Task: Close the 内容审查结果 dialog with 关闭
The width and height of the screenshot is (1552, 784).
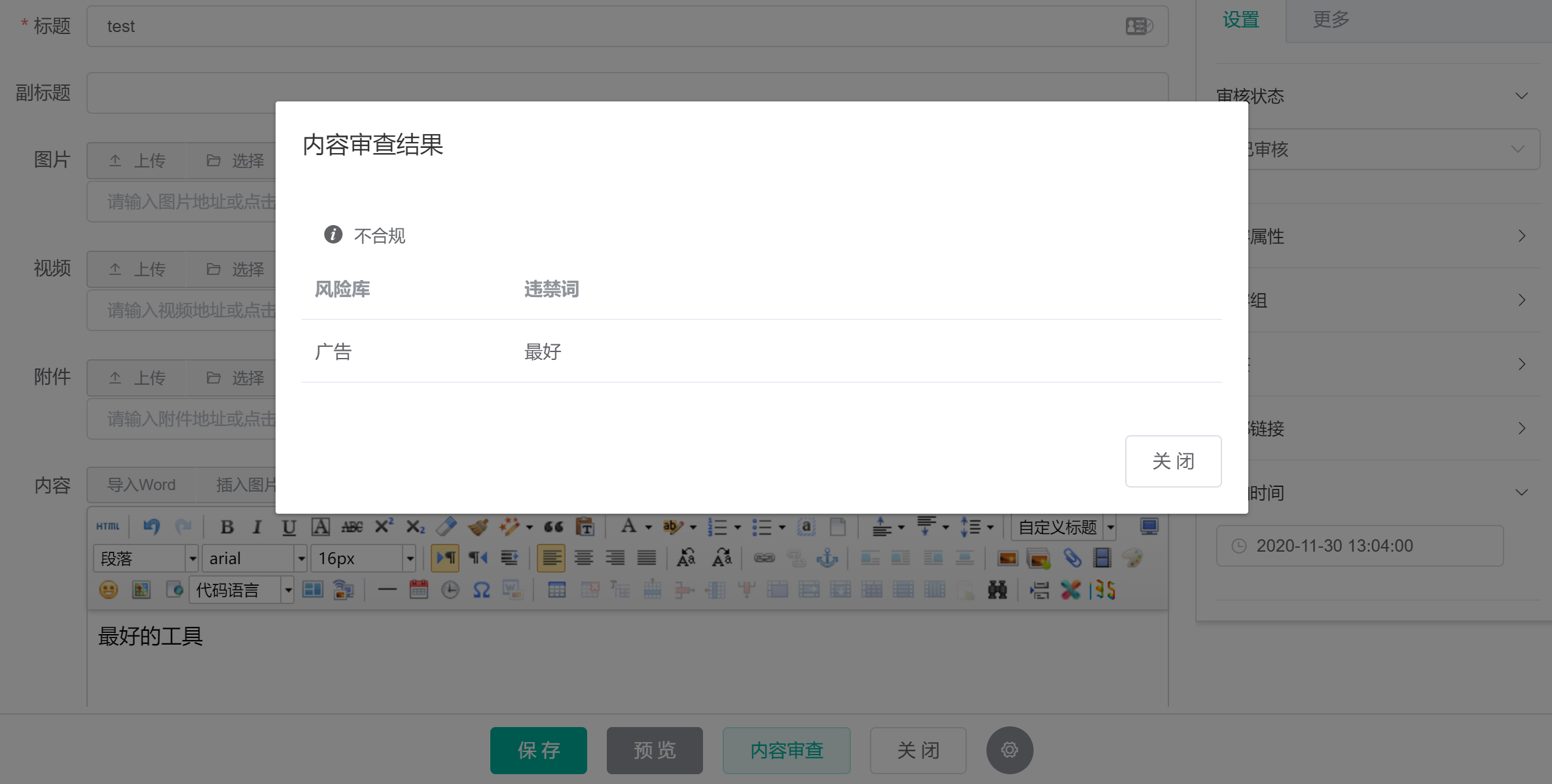Action: point(1173,461)
